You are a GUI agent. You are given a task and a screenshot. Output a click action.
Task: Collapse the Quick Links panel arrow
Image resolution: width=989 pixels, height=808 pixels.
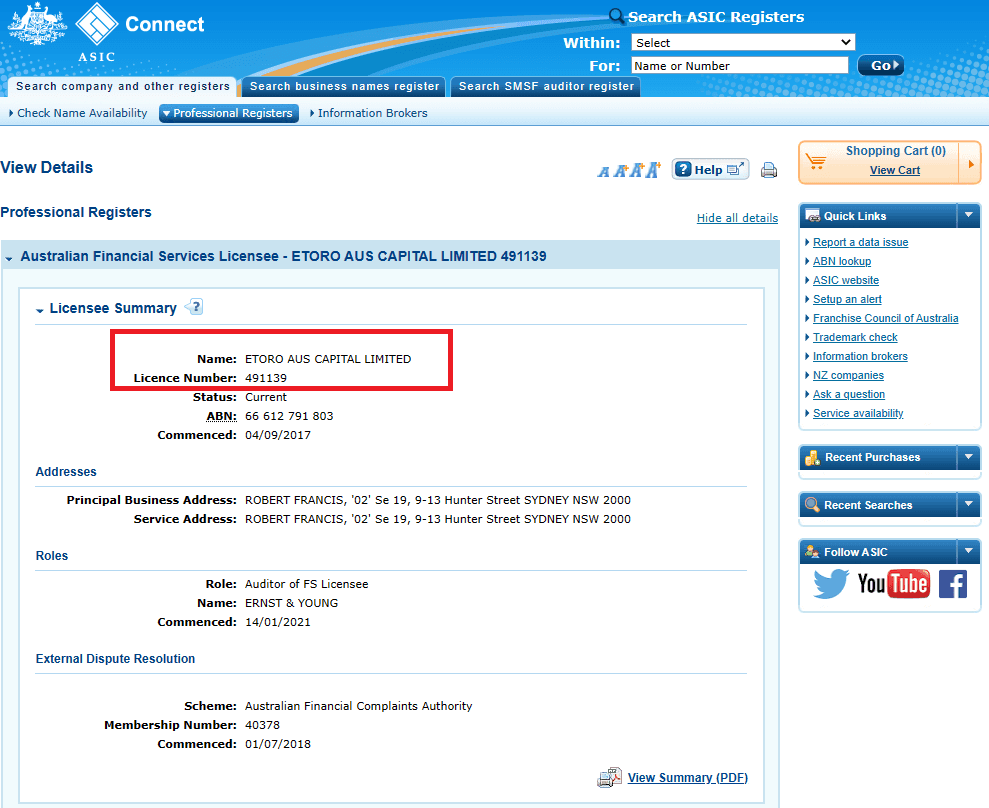coord(968,215)
